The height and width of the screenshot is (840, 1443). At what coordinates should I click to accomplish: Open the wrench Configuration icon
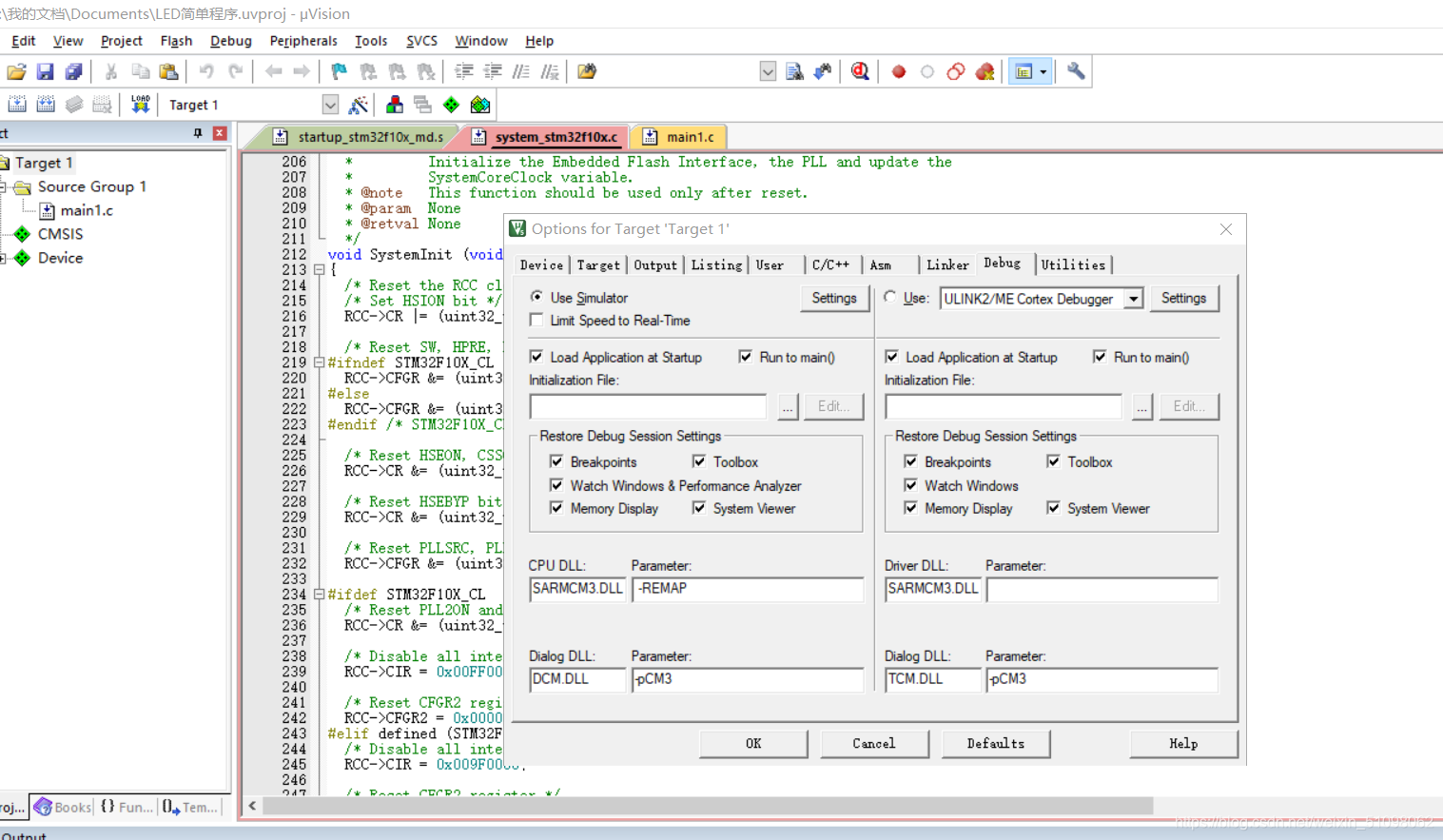pyautogui.click(x=1076, y=71)
